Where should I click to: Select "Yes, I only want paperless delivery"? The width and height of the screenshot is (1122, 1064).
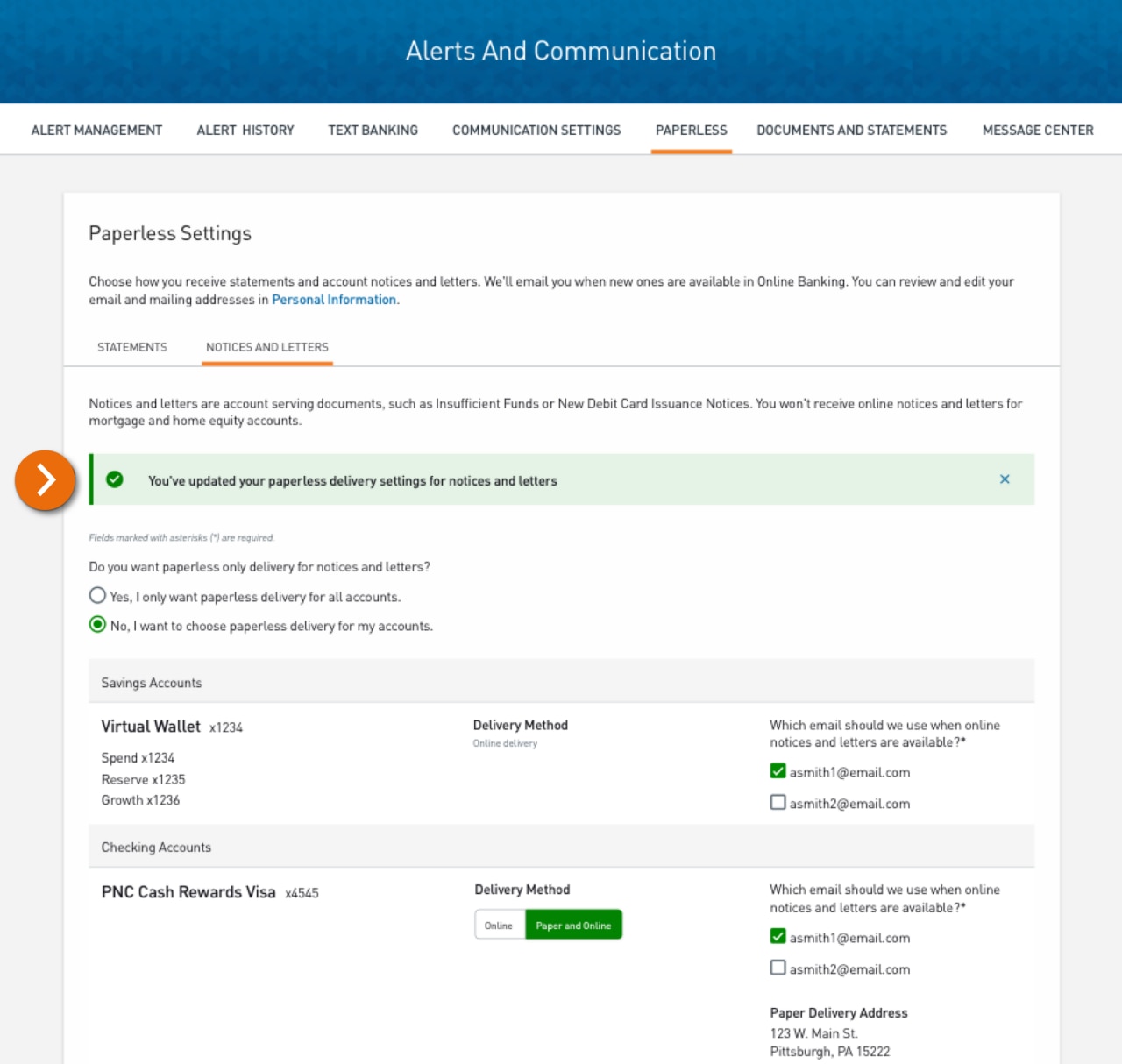point(97,595)
